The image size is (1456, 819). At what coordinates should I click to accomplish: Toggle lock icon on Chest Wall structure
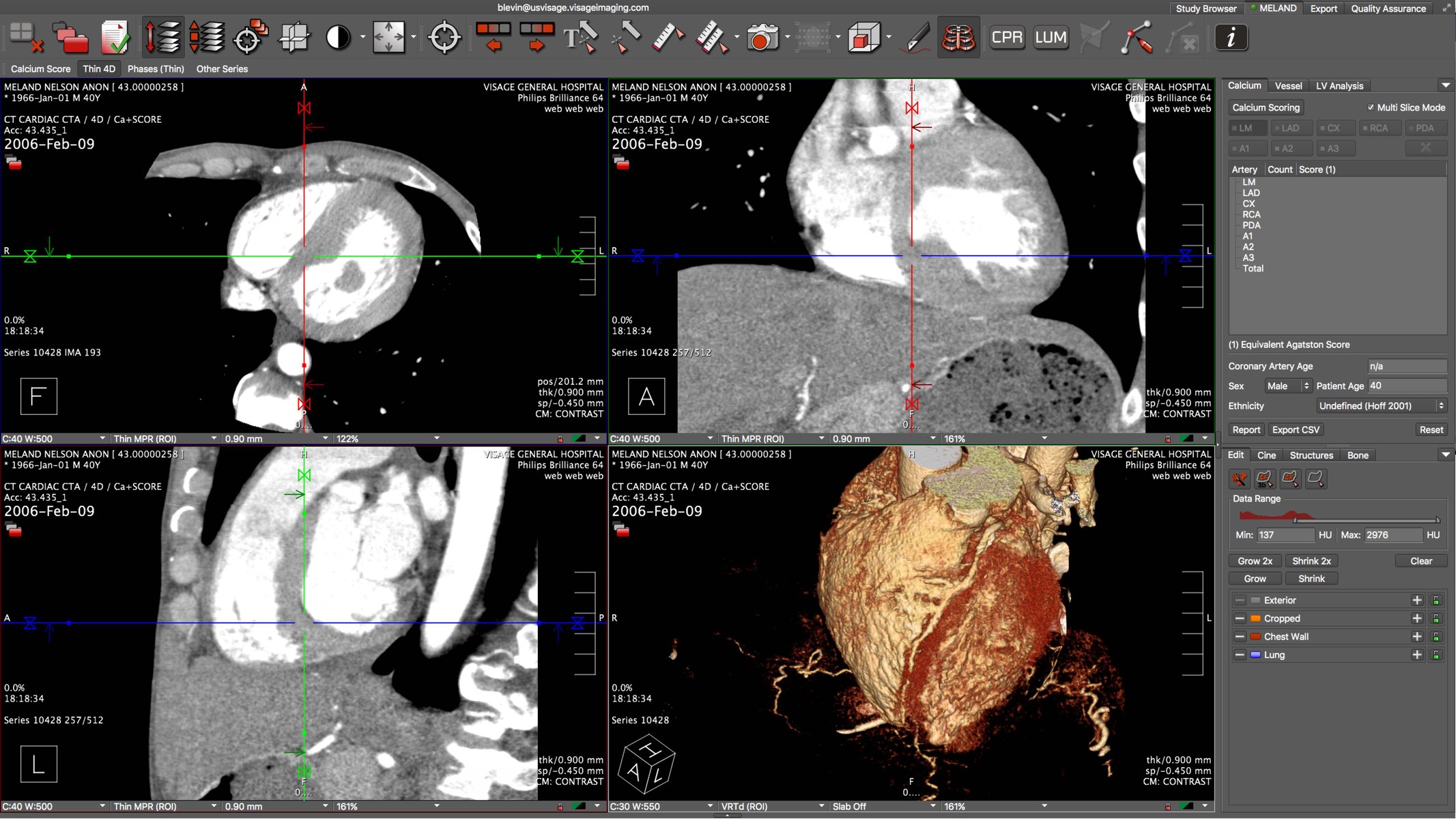[x=1436, y=637]
